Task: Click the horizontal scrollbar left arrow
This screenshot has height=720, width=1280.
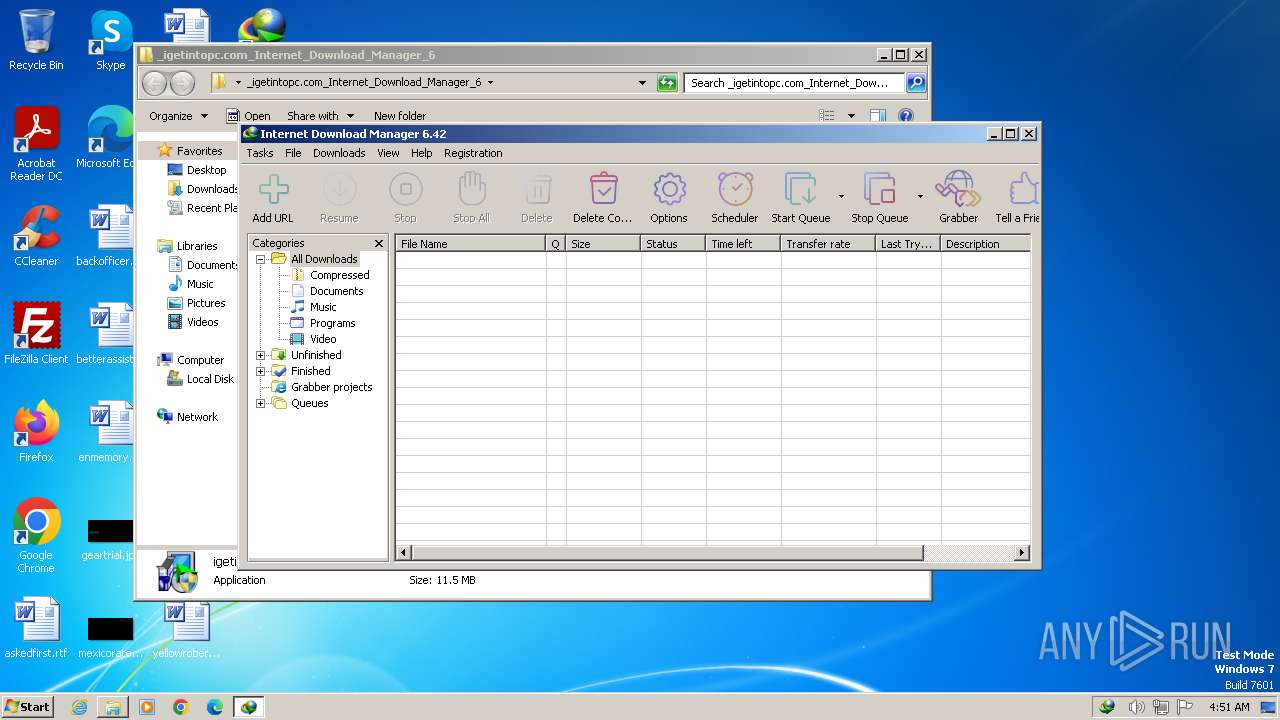Action: pyautogui.click(x=404, y=552)
